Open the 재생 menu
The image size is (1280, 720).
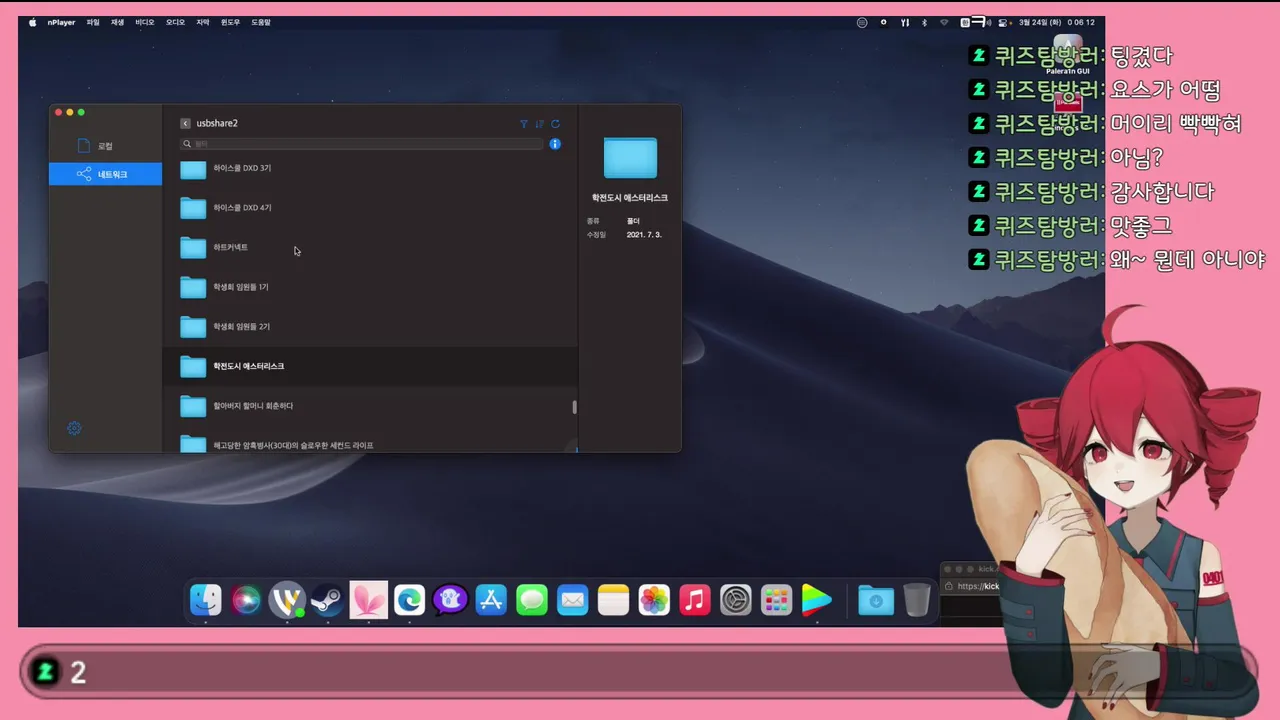click(x=118, y=22)
